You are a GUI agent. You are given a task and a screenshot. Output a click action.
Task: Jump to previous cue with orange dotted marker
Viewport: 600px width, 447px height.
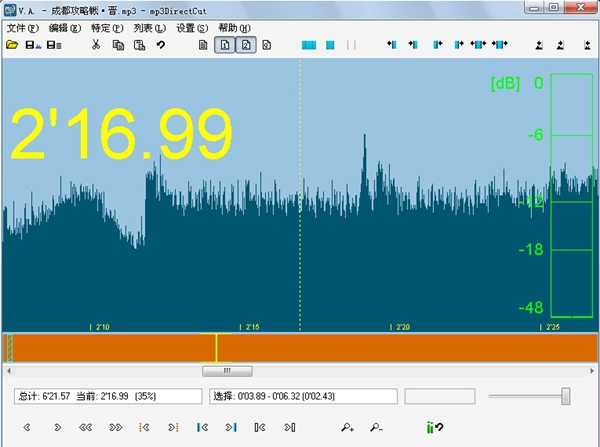pos(144,427)
